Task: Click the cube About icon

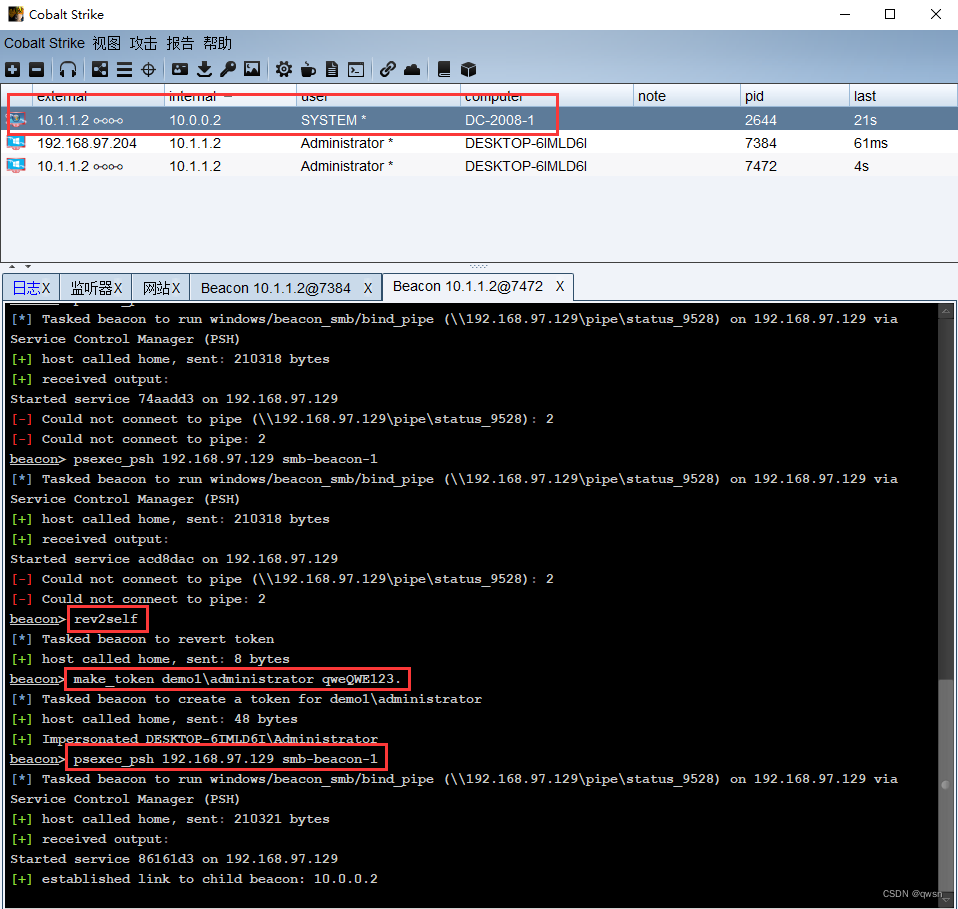Action: (x=468, y=70)
